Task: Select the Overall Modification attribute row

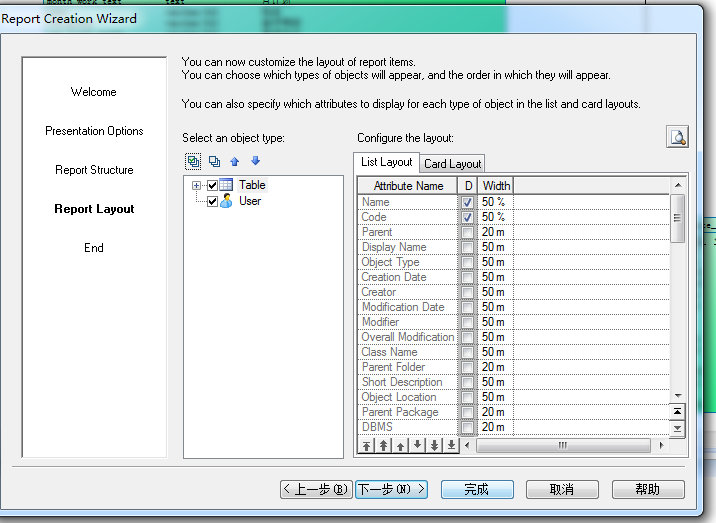Action: click(x=514, y=337)
